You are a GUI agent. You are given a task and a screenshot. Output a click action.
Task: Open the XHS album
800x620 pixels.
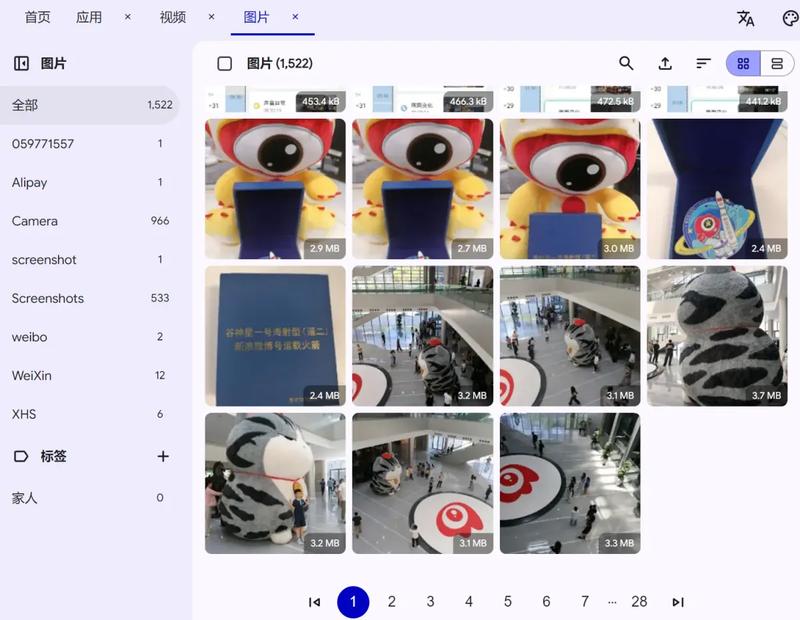(x=89, y=414)
